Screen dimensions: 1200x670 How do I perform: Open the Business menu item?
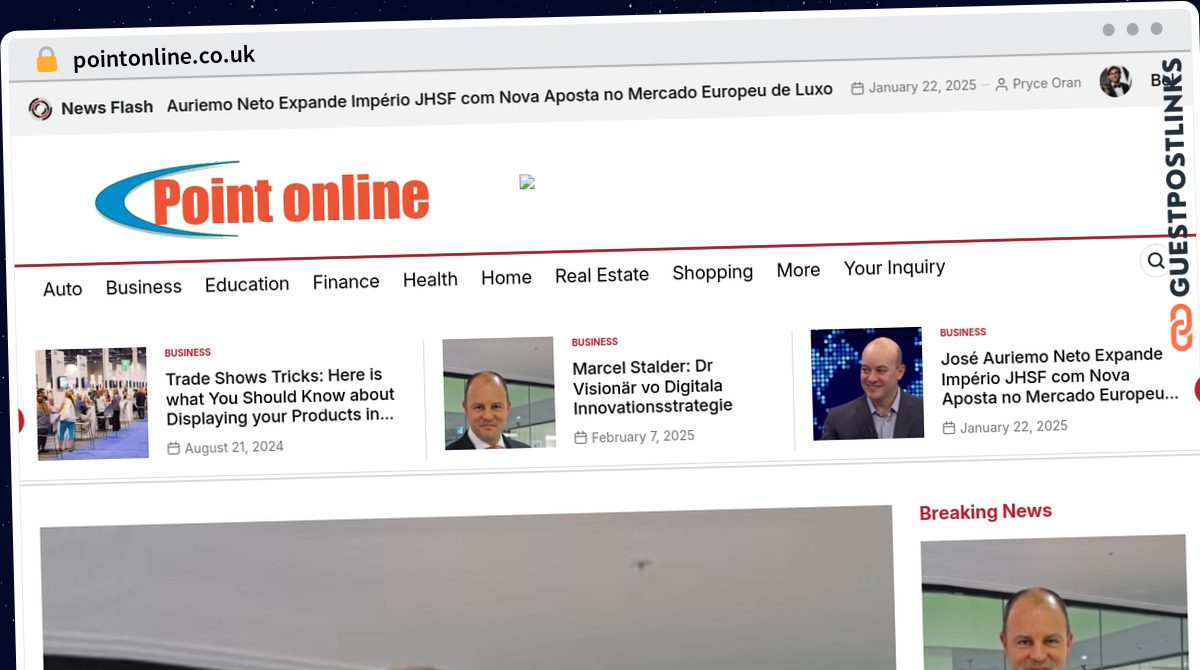[x=144, y=287]
